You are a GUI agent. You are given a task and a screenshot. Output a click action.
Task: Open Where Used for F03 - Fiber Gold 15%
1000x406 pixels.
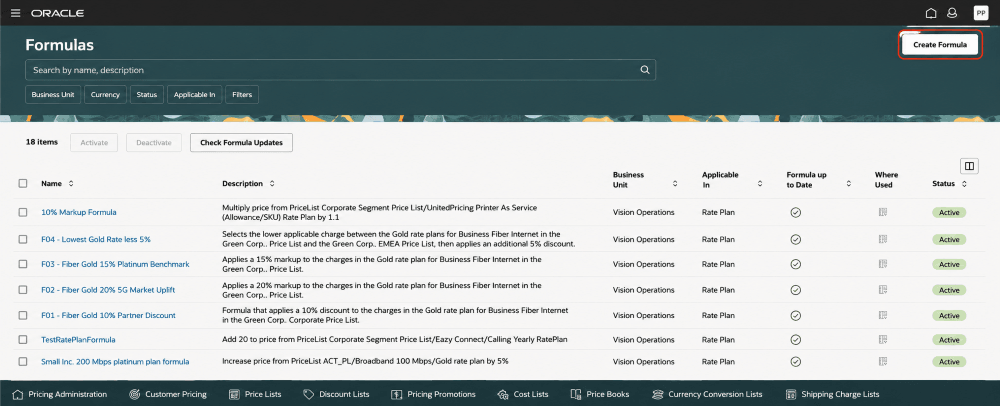click(x=883, y=264)
